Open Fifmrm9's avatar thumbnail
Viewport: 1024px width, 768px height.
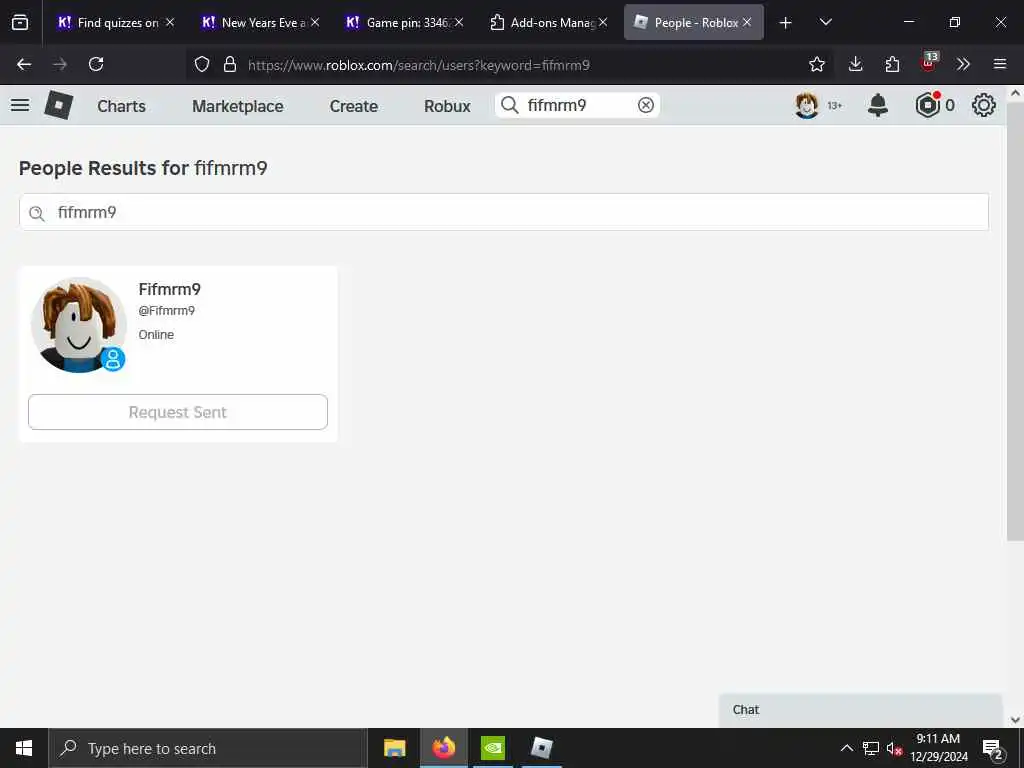[x=78, y=325]
